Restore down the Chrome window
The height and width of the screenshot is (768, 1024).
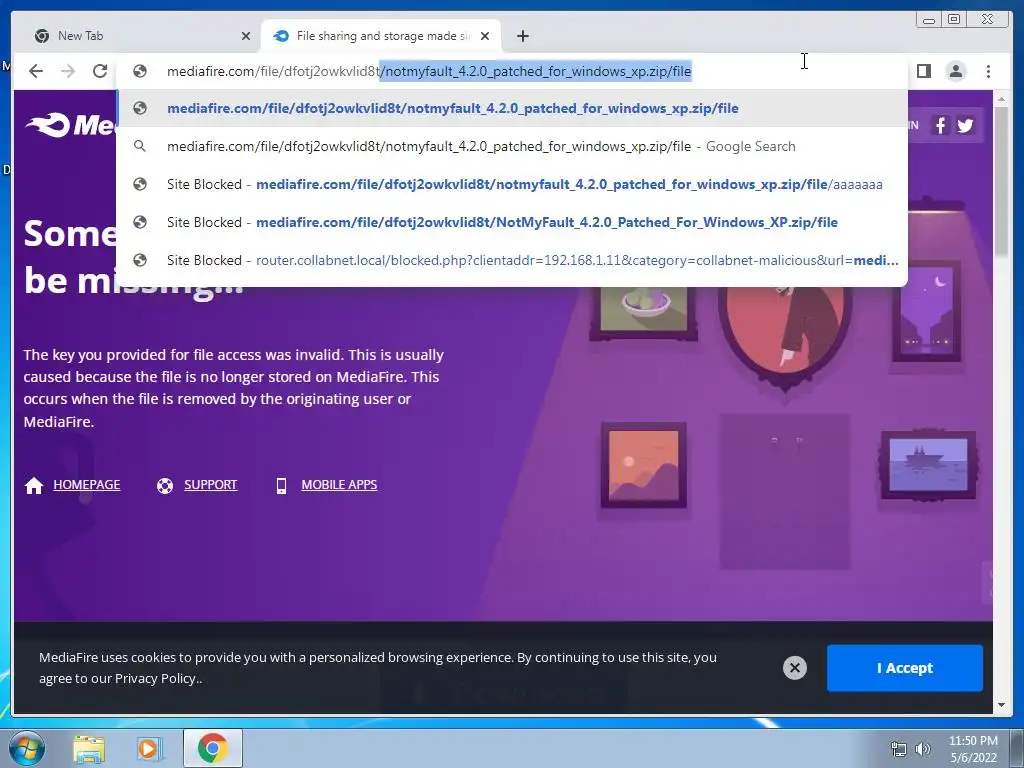[x=954, y=20]
